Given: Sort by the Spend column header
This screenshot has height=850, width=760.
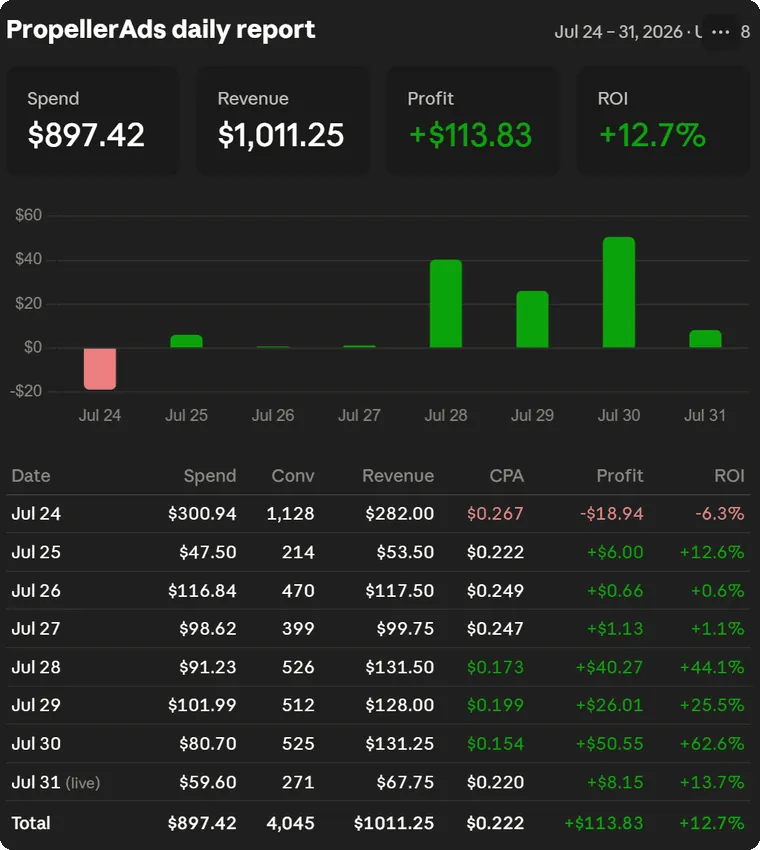Looking at the screenshot, I should (x=210, y=475).
